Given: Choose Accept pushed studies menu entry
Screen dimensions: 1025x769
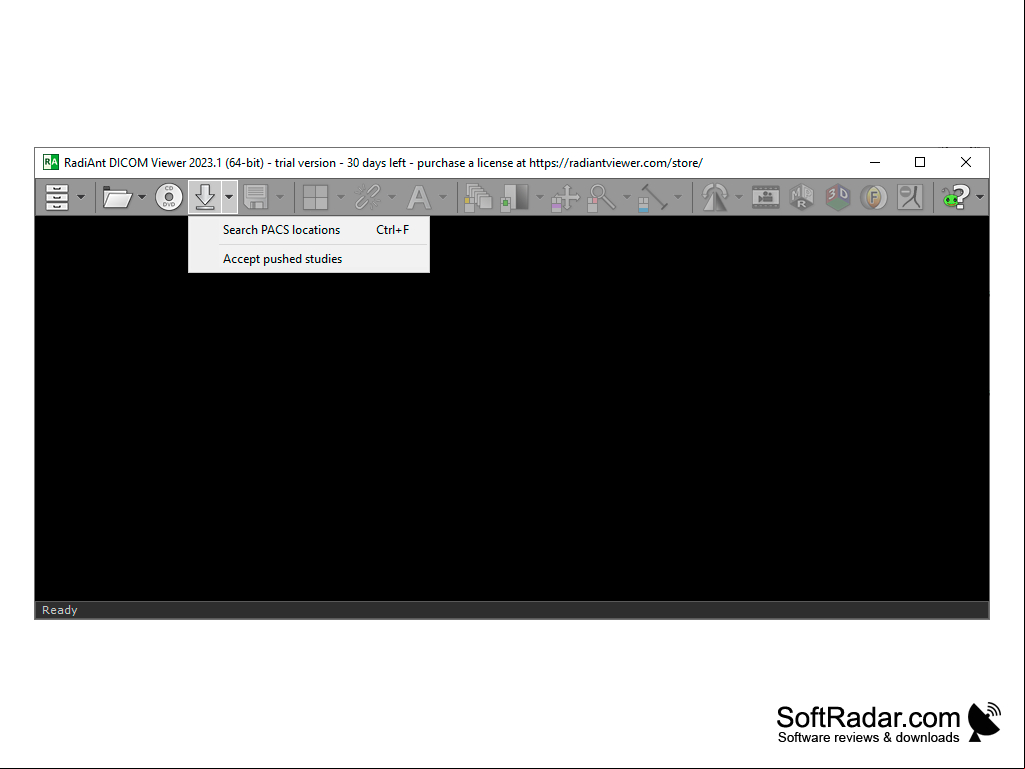Looking at the screenshot, I should [x=309, y=259].
